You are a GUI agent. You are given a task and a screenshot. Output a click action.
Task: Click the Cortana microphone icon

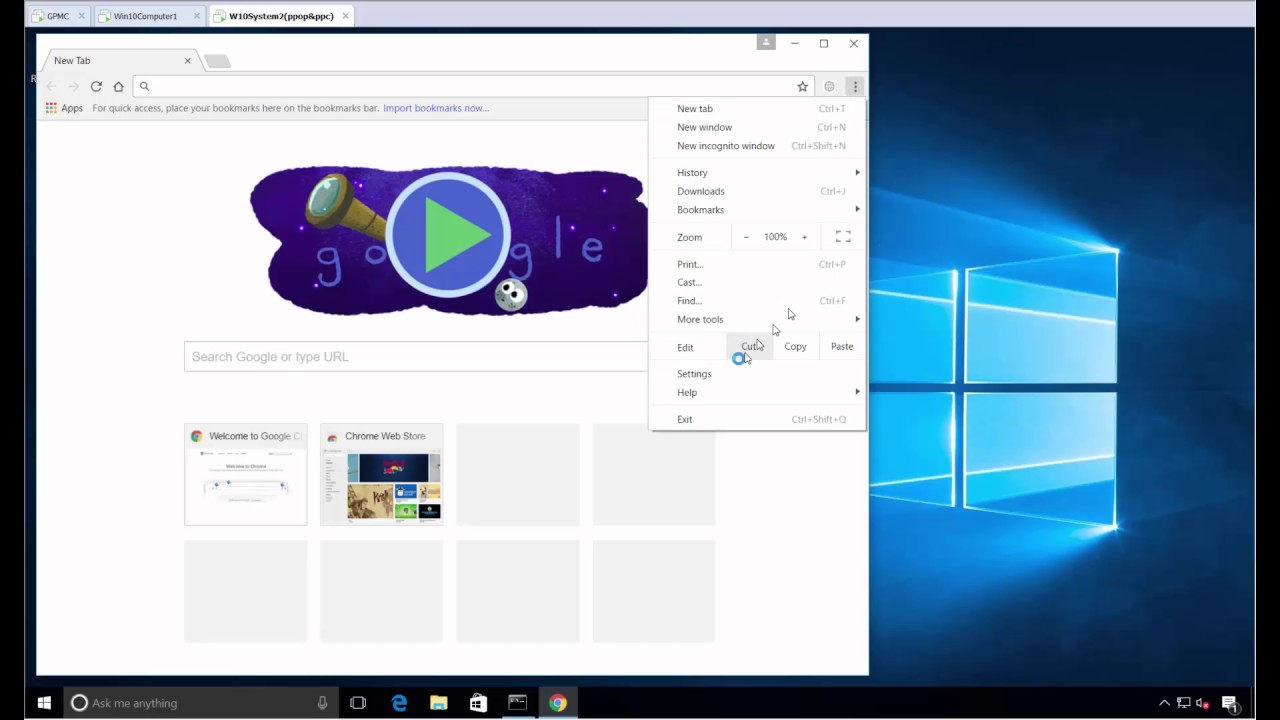click(322, 703)
